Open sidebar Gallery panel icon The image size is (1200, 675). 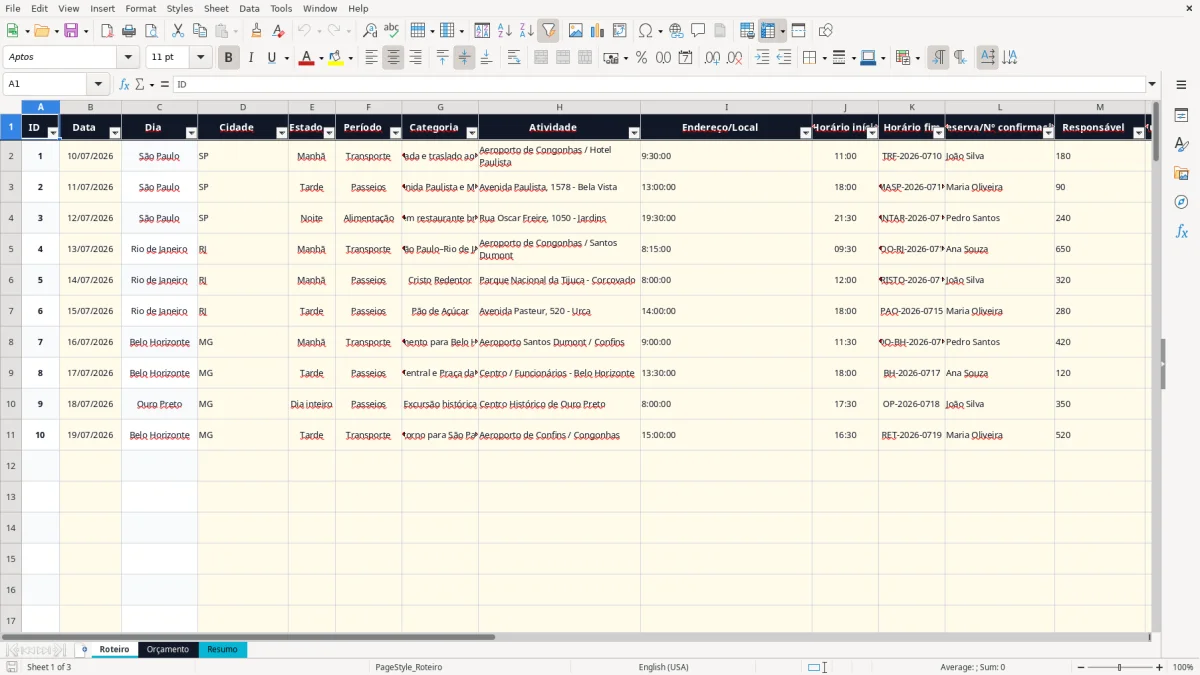point(1181,173)
